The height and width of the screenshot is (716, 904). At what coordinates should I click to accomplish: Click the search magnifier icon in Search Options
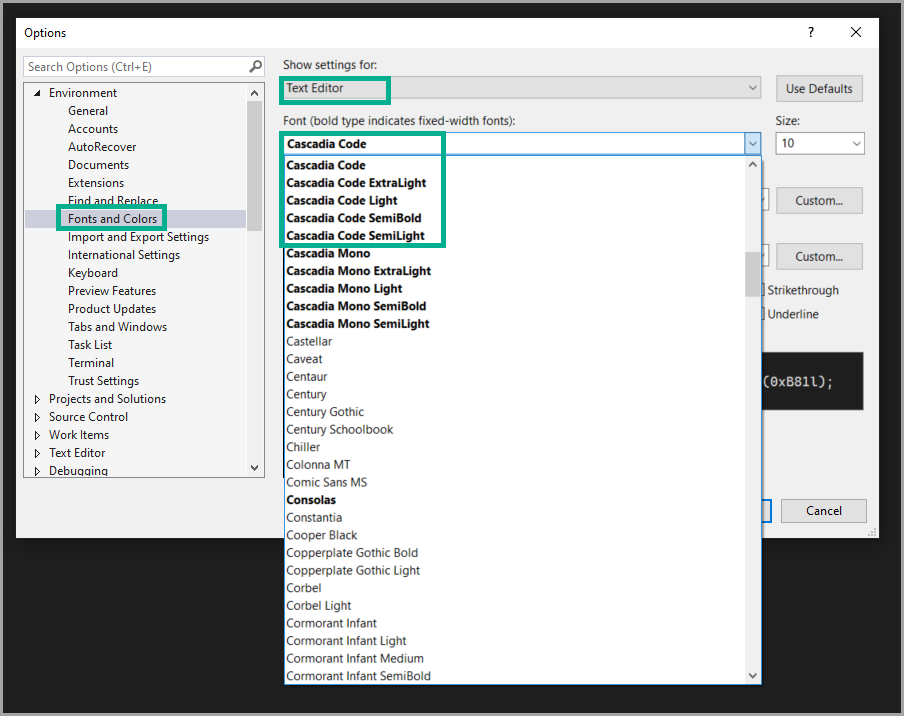point(256,66)
